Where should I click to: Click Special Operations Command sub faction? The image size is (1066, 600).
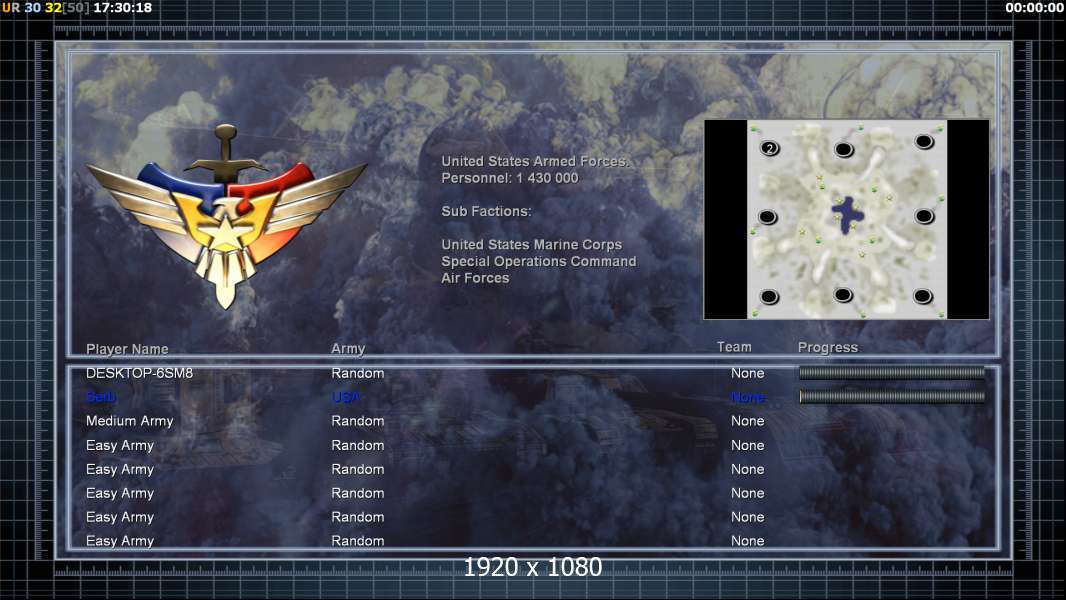pos(538,261)
